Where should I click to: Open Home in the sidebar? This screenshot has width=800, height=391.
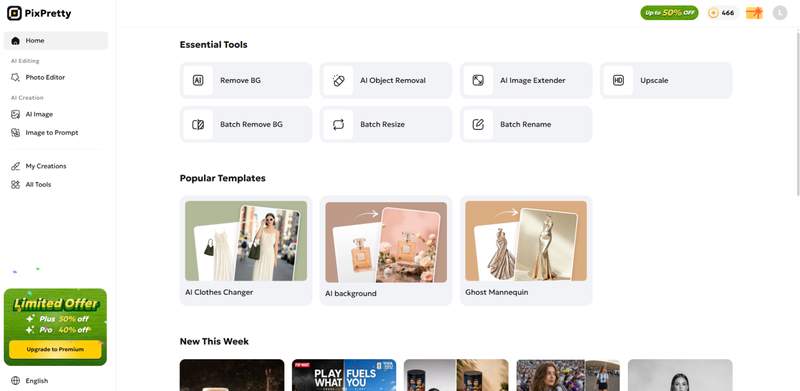coord(56,41)
